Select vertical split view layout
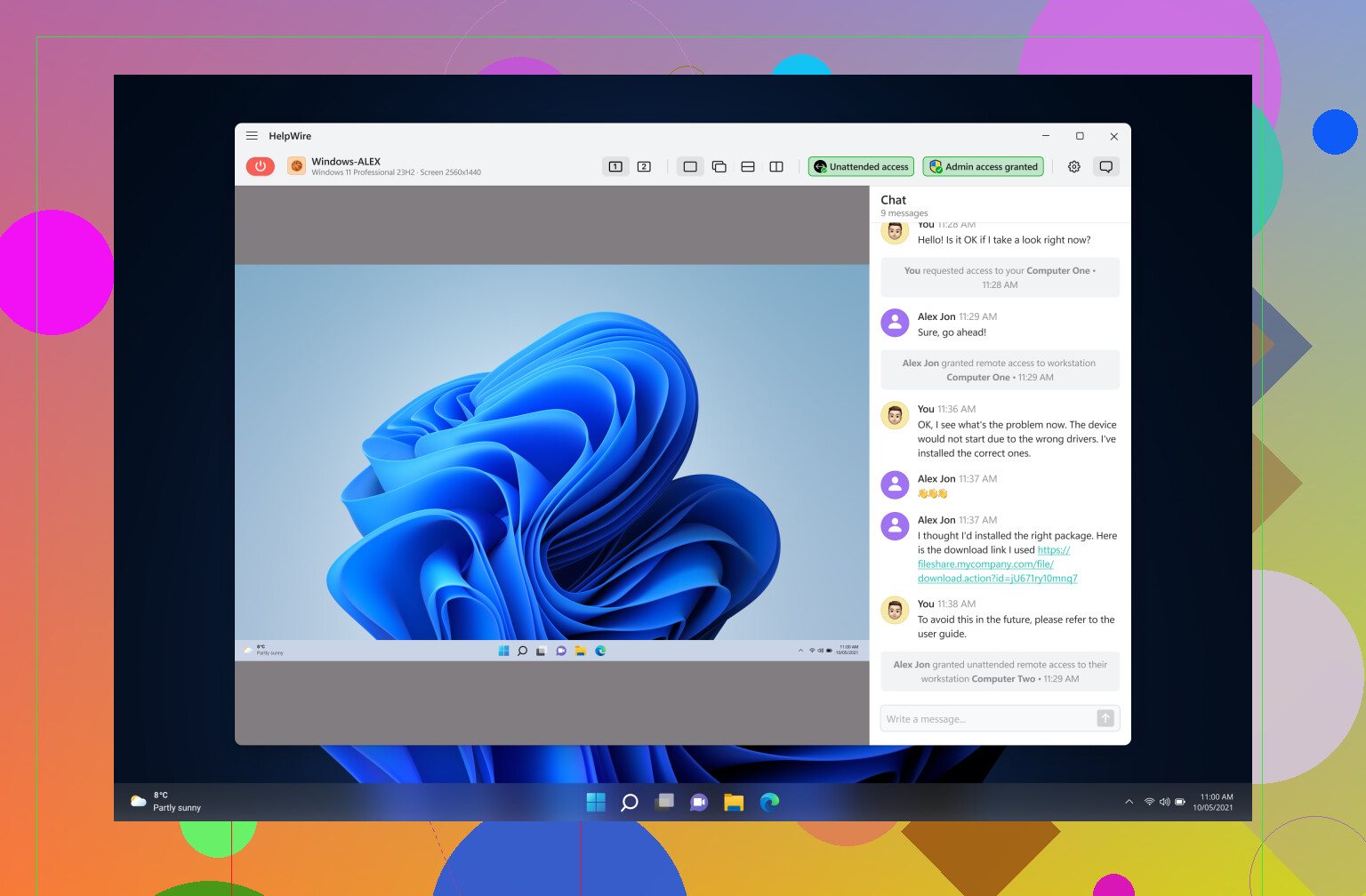 coord(776,166)
